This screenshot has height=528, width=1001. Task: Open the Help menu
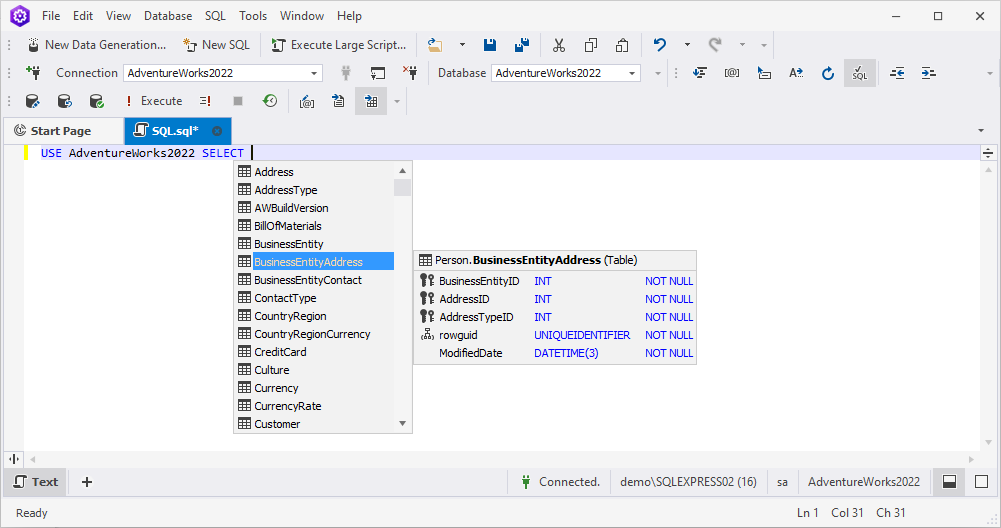(x=349, y=16)
